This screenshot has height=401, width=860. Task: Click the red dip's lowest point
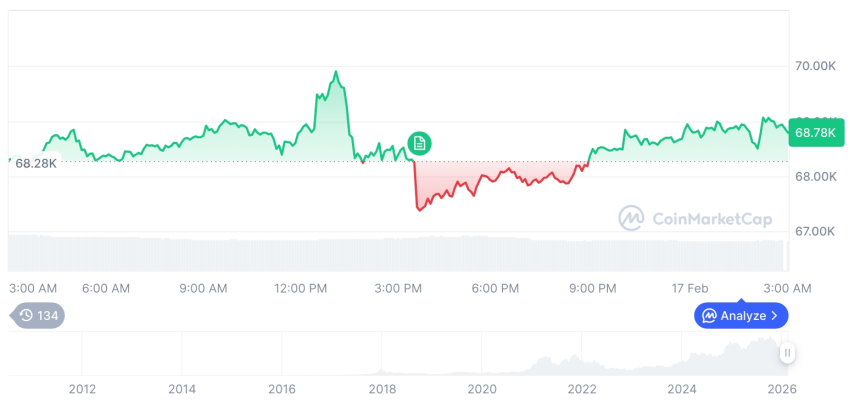coord(419,210)
